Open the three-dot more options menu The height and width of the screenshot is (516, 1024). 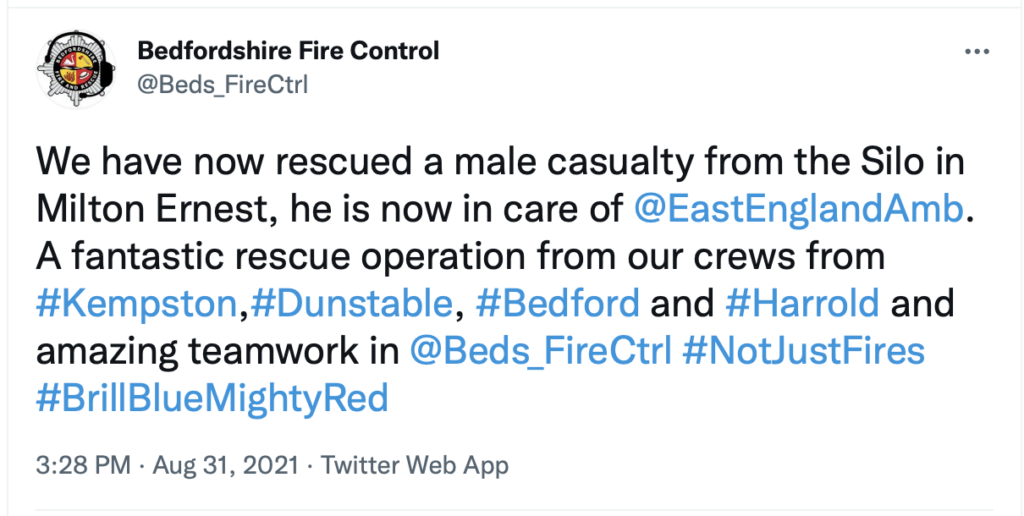coord(977,51)
